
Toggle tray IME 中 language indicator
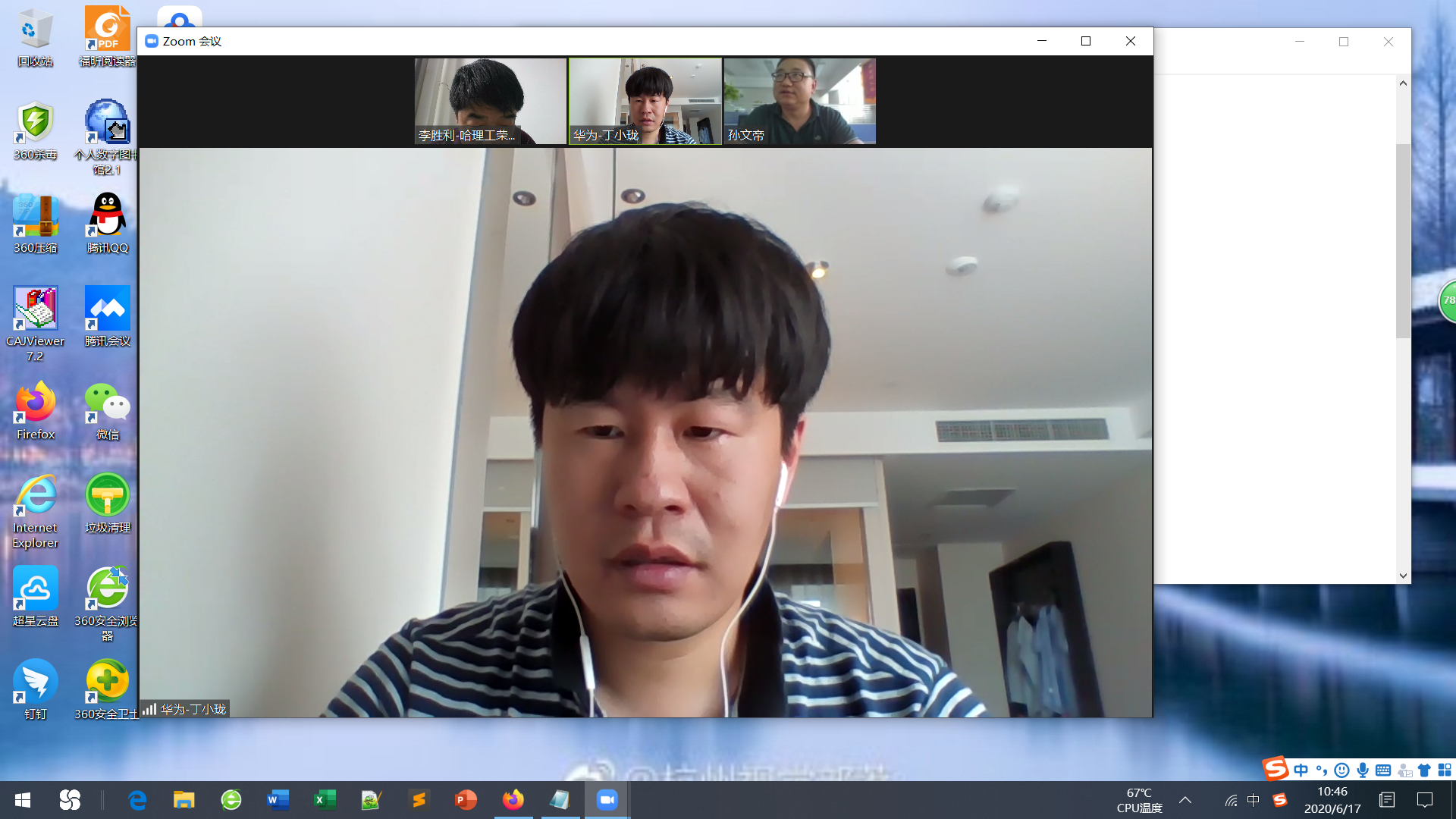[x=1254, y=800]
